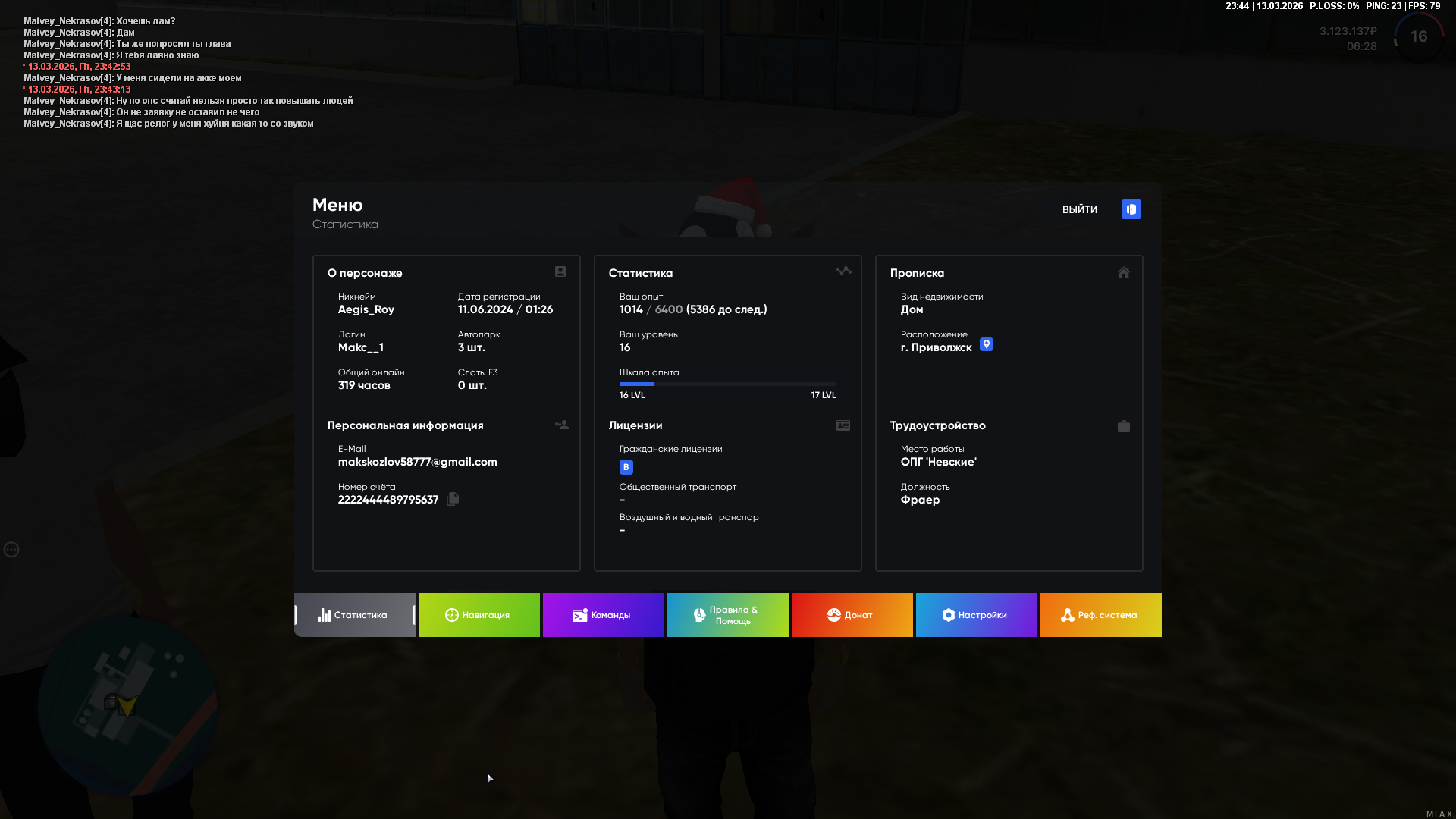Screen dimensions: 1456x819
Task: Click the blue exit door icon
Action: click(1131, 209)
